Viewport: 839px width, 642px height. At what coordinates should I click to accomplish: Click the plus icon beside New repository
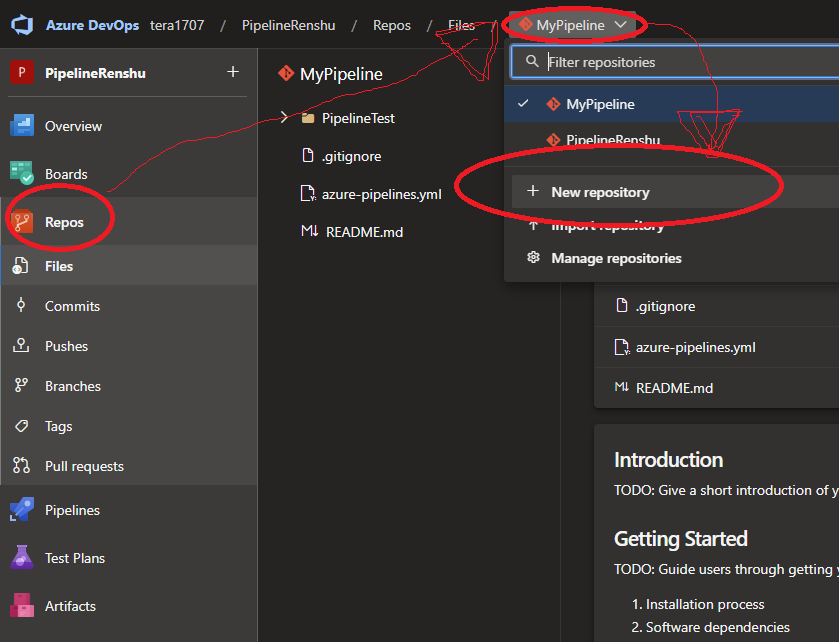[533, 190]
